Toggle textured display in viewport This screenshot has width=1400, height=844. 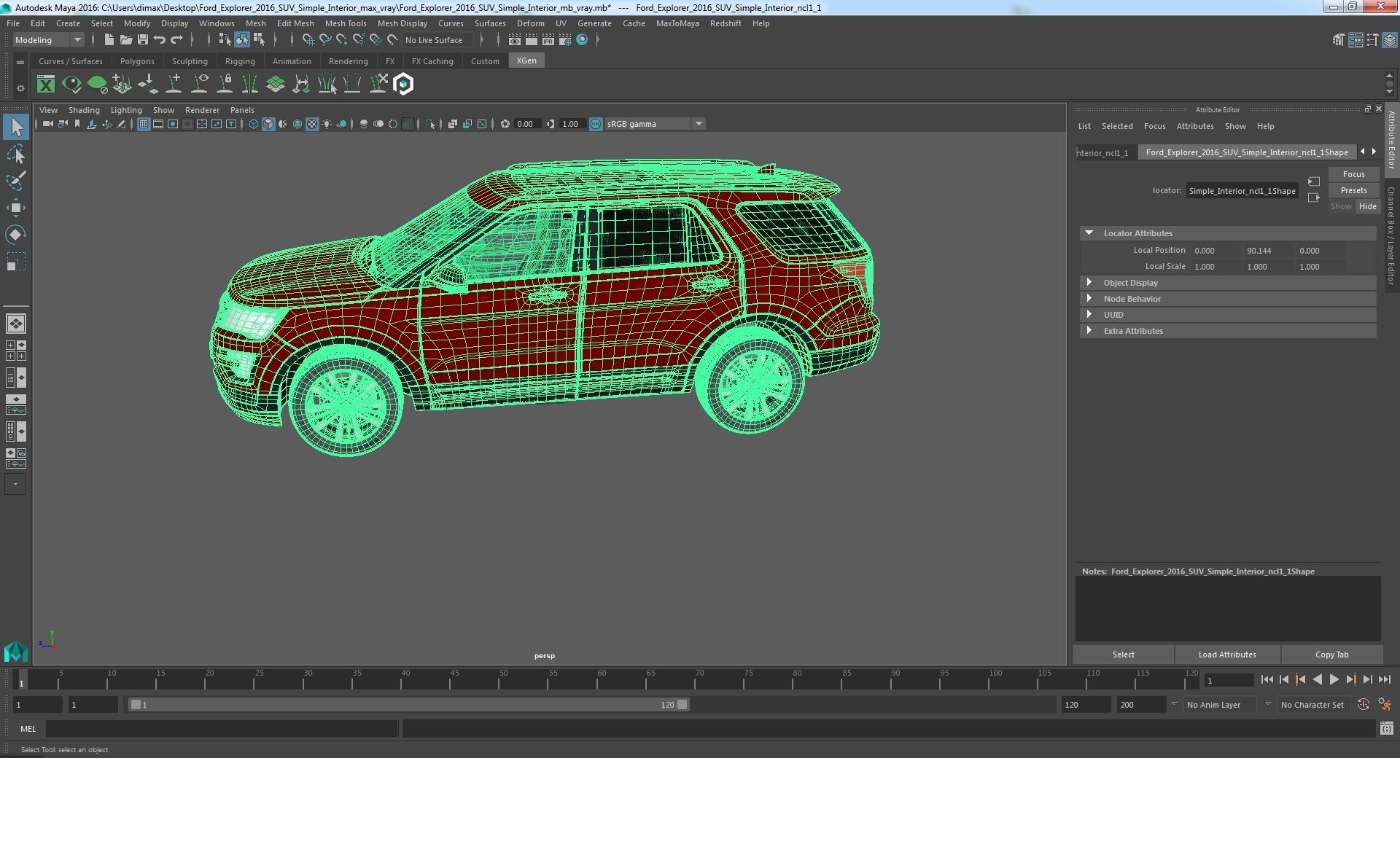[312, 124]
